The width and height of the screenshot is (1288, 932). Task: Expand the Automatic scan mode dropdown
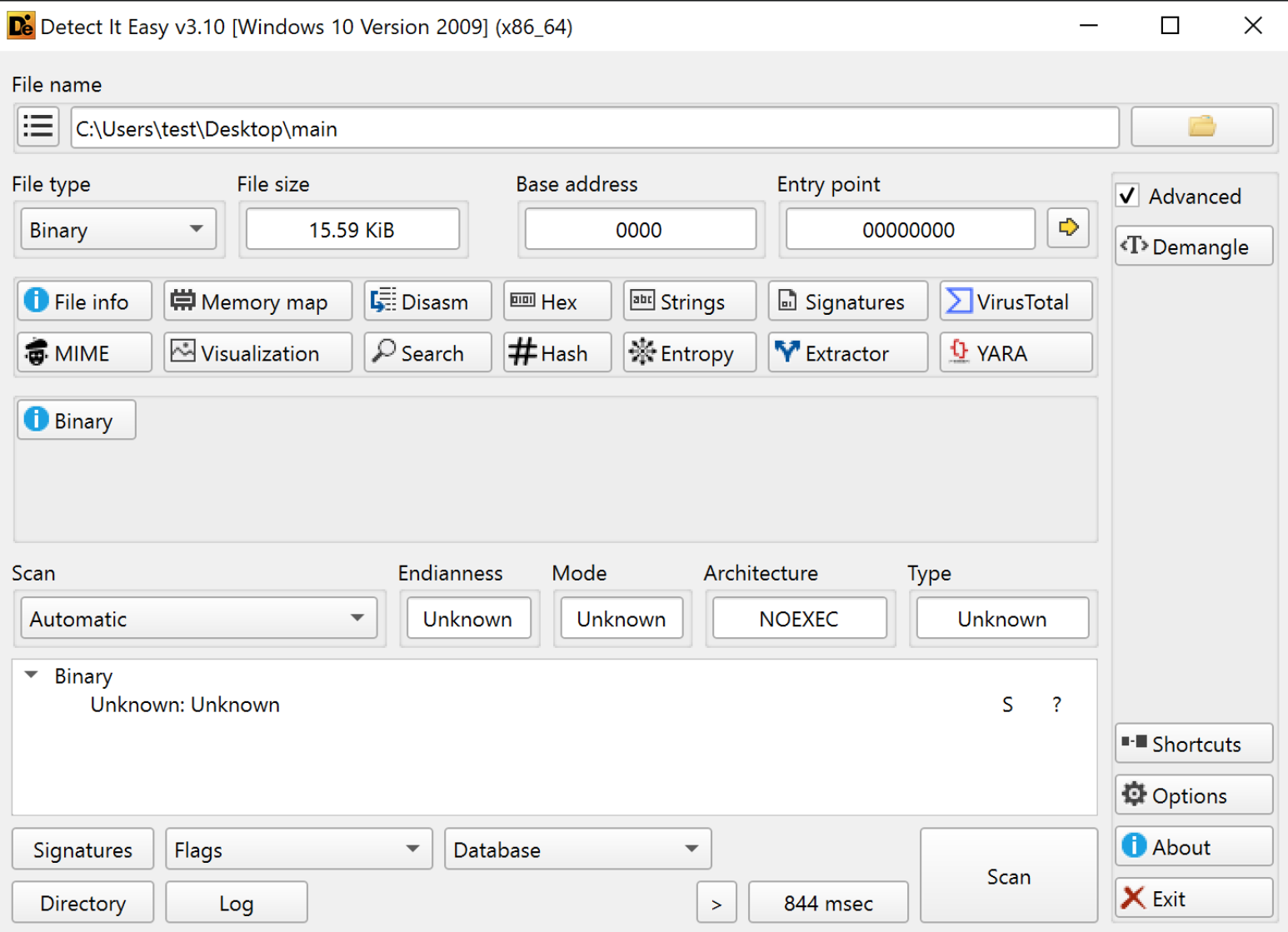pyautogui.click(x=198, y=619)
